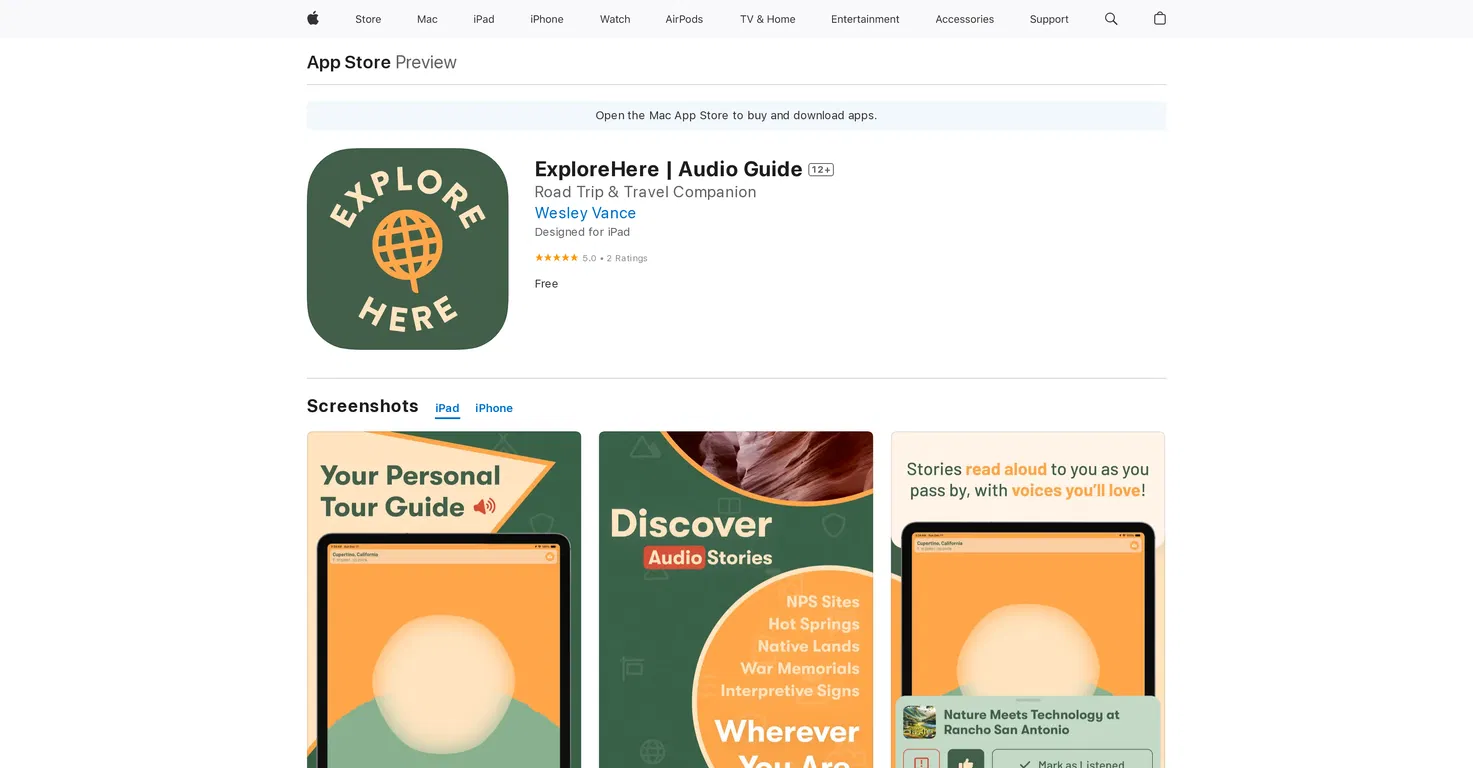The image size is (1473, 768).
Task: Open developer Wesley Vance link
Action: tap(585, 213)
